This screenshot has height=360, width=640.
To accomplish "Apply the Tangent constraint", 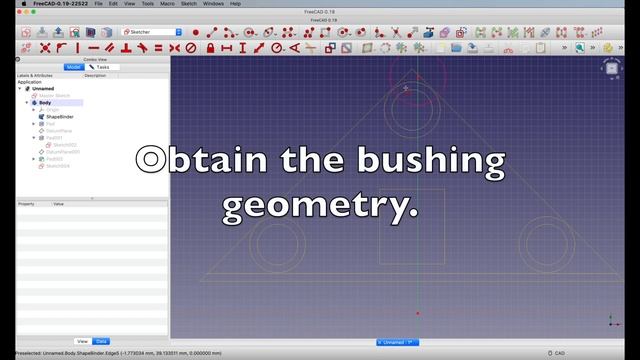I will [x=142, y=48].
